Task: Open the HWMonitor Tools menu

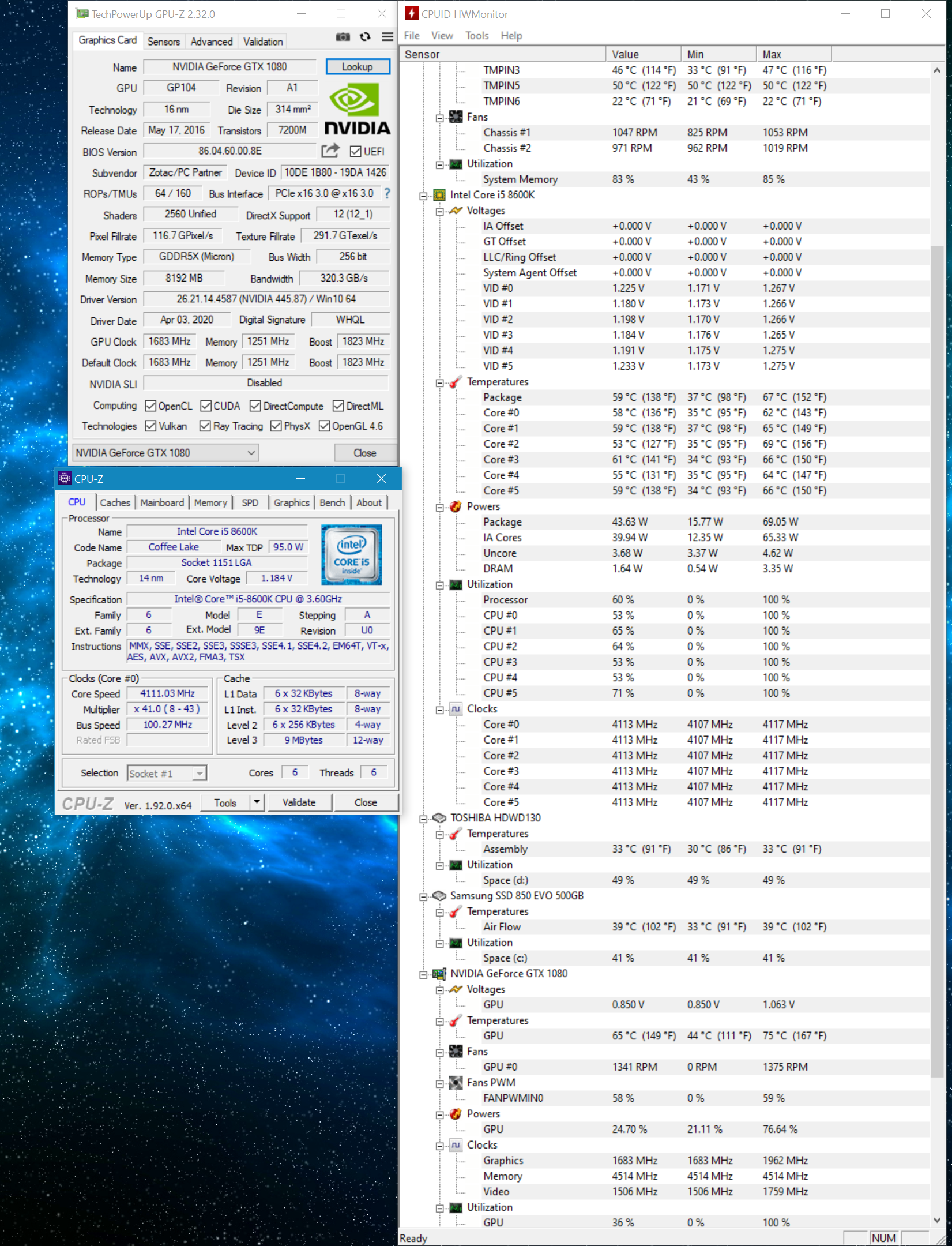Action: pos(477,36)
